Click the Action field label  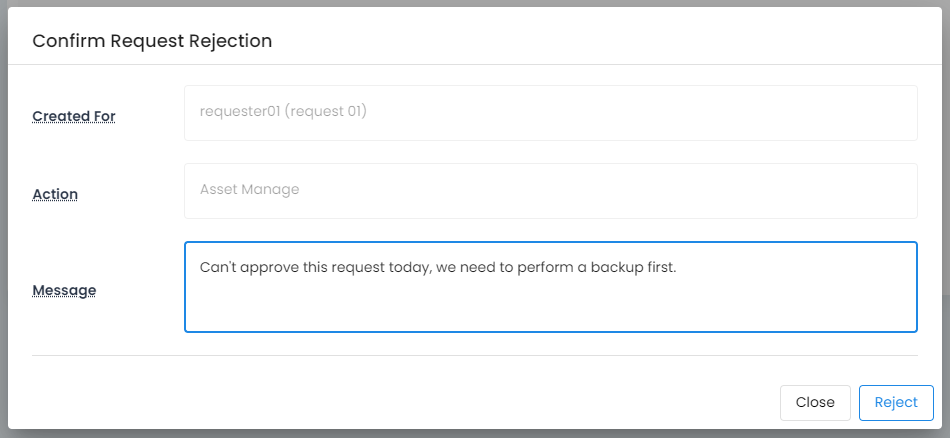pos(55,194)
